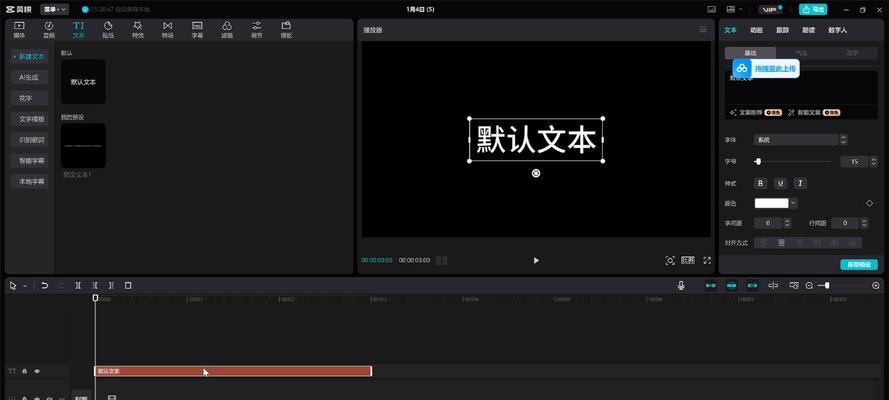Switch to the 朗读 tab in properties panel
Image resolution: width=889 pixels, height=400 pixels.
coord(808,30)
